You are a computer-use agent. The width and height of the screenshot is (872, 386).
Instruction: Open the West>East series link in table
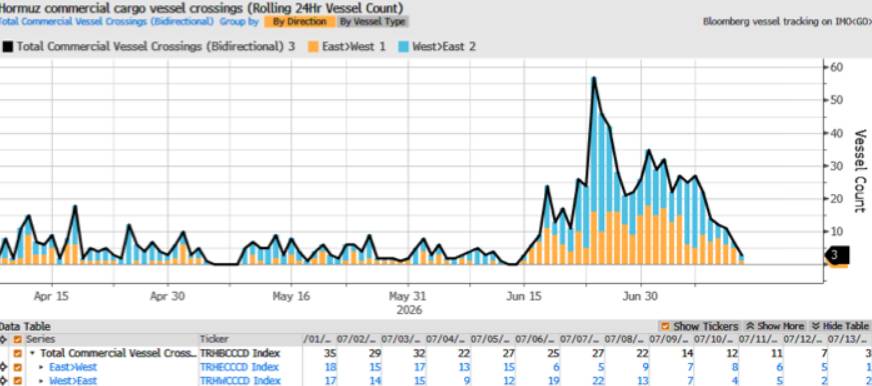[x=73, y=381]
